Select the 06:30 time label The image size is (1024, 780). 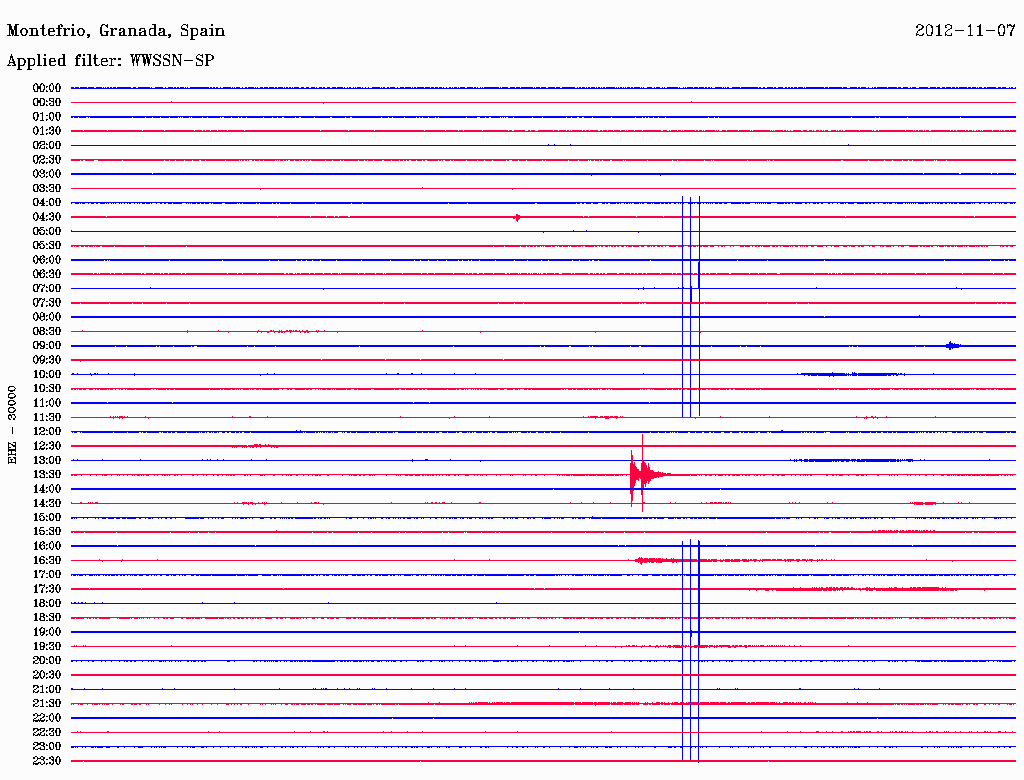click(x=47, y=274)
